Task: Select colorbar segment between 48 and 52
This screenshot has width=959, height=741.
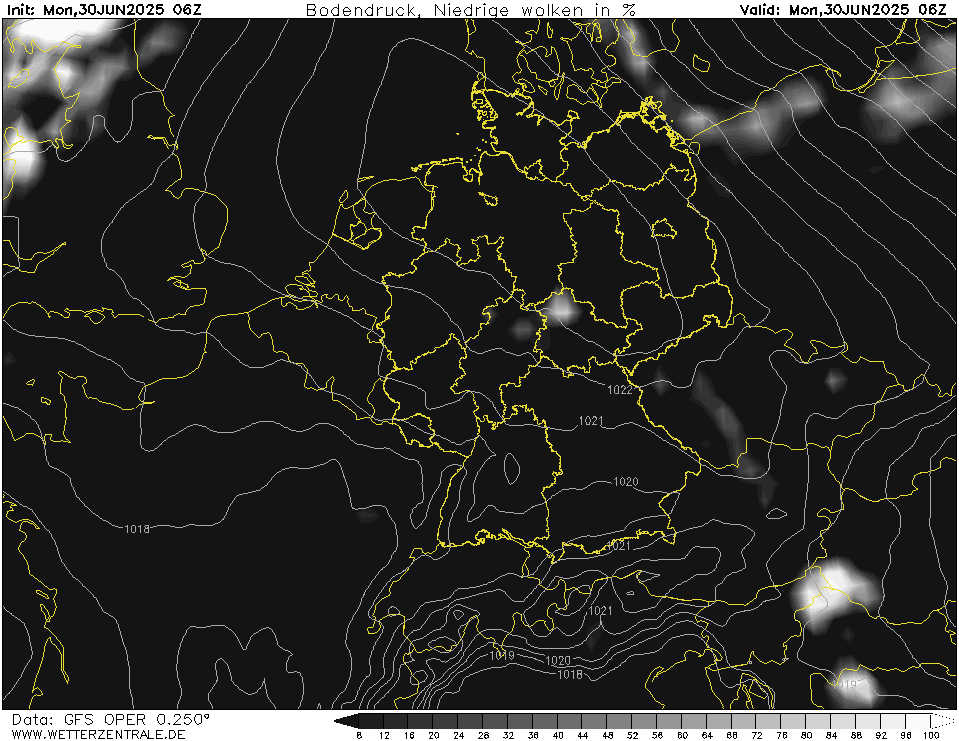Action: click(620, 721)
